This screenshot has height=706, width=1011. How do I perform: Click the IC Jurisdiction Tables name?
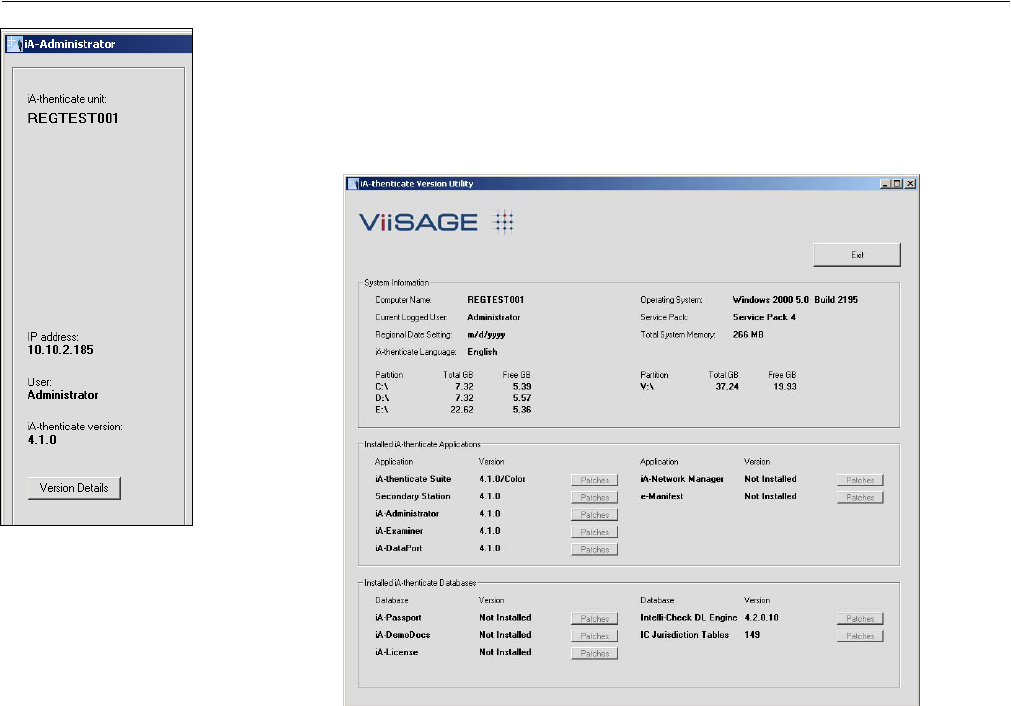click(684, 635)
